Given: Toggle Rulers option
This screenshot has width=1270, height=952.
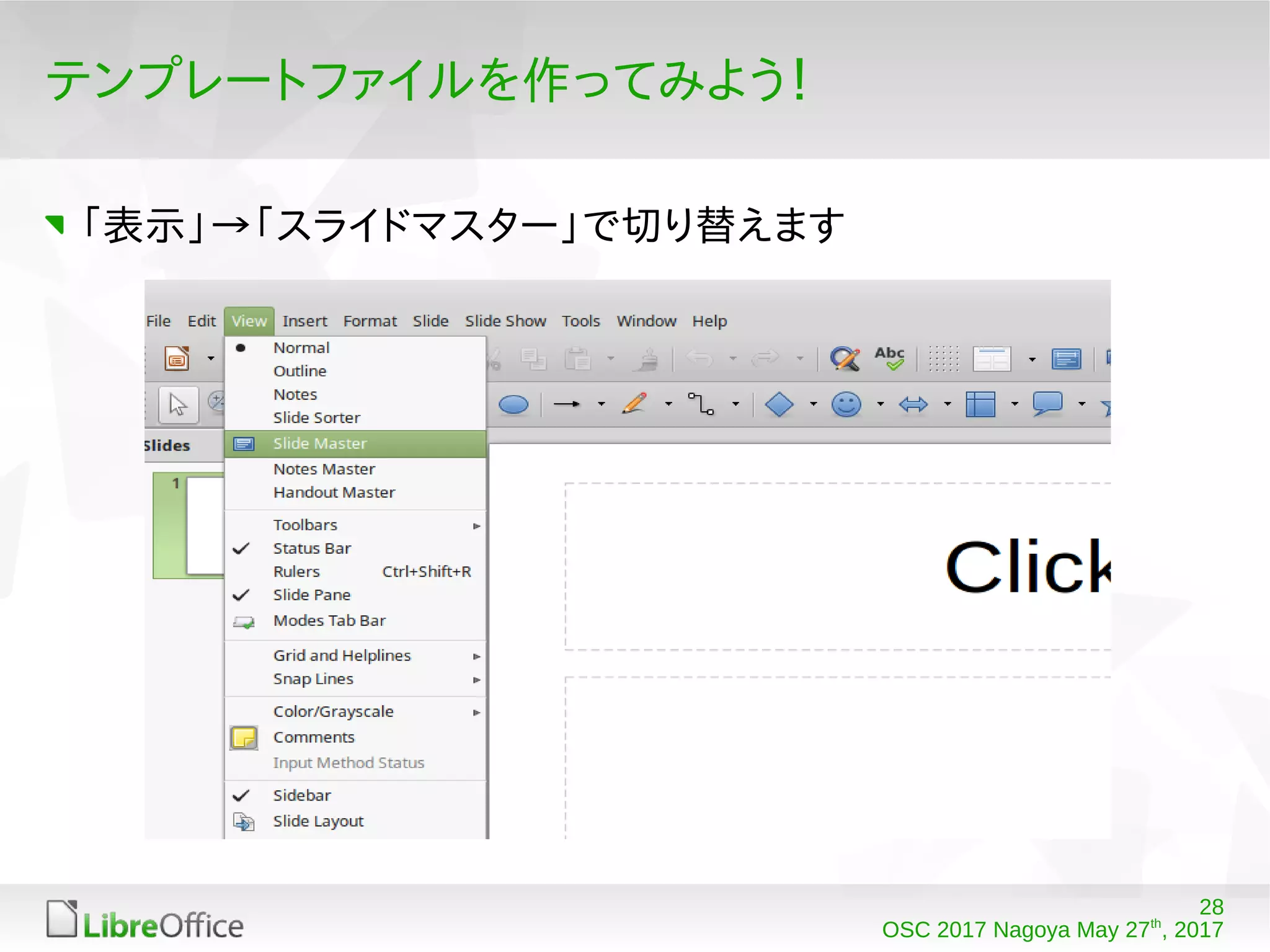Looking at the screenshot, I should point(355,572).
